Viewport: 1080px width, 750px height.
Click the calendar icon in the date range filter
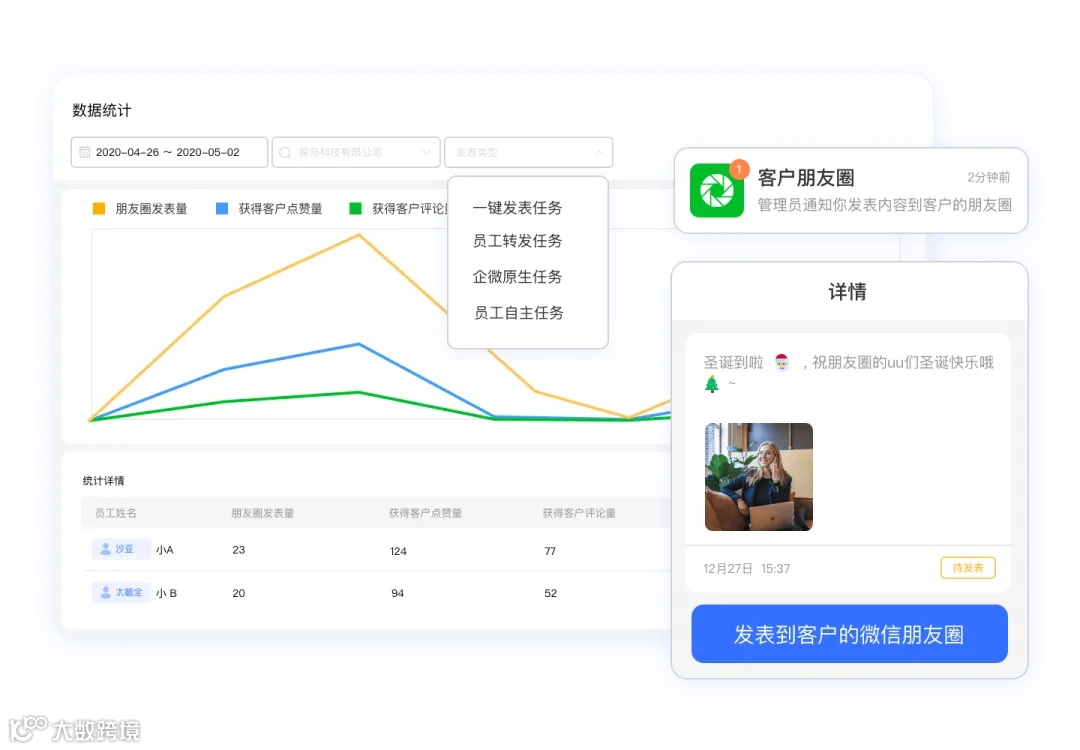[x=85, y=152]
